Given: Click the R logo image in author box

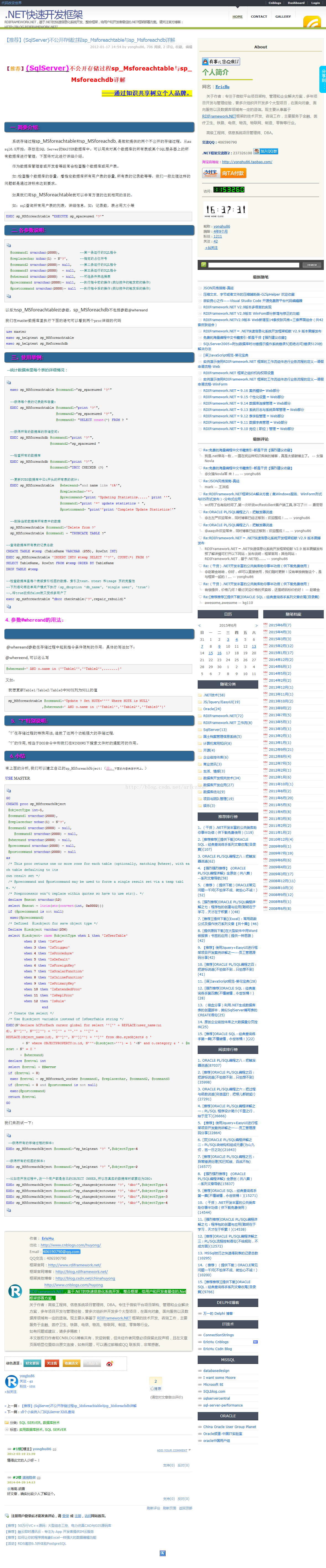Looking at the screenshot, I should click(x=16, y=1291).
